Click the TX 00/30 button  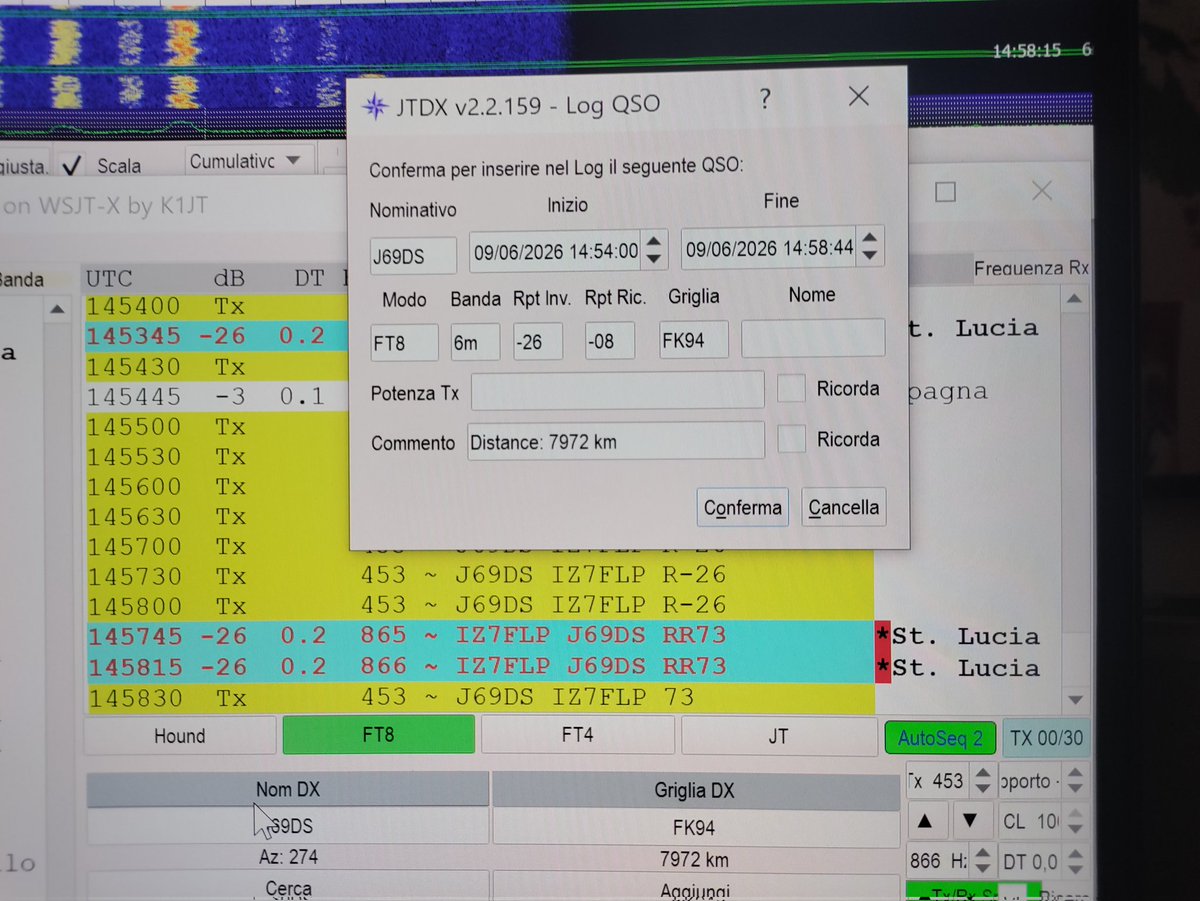1047,739
